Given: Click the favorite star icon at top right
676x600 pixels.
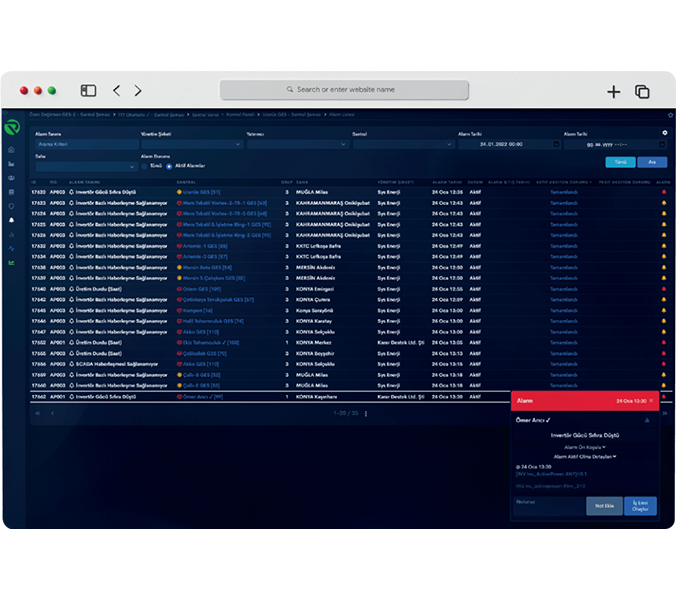Looking at the screenshot, I should tap(670, 115).
